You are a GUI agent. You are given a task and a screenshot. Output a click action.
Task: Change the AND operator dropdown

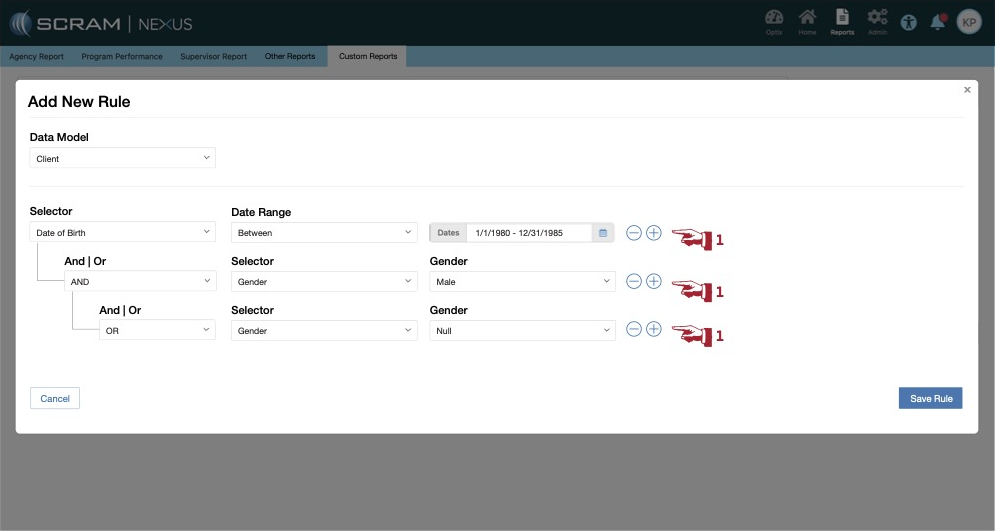(140, 282)
